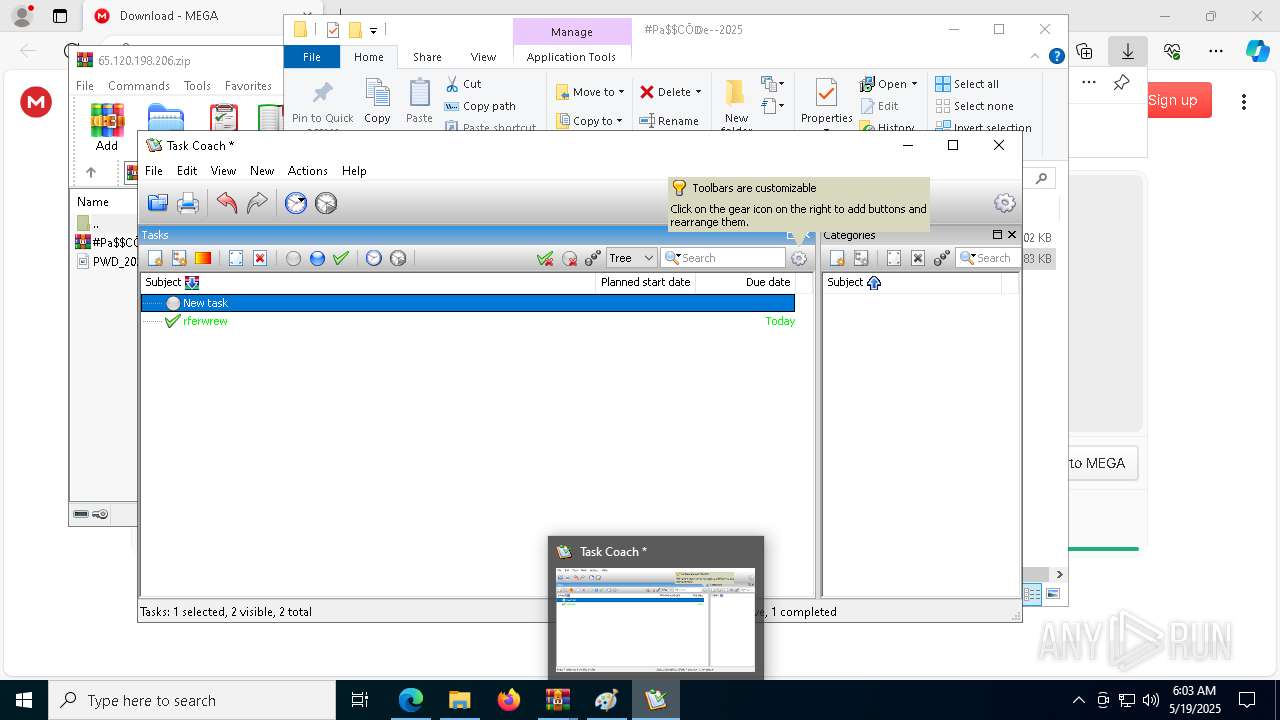This screenshot has height=720, width=1280.
Task: Mark task inactive with gray circle icon
Action: 293,258
